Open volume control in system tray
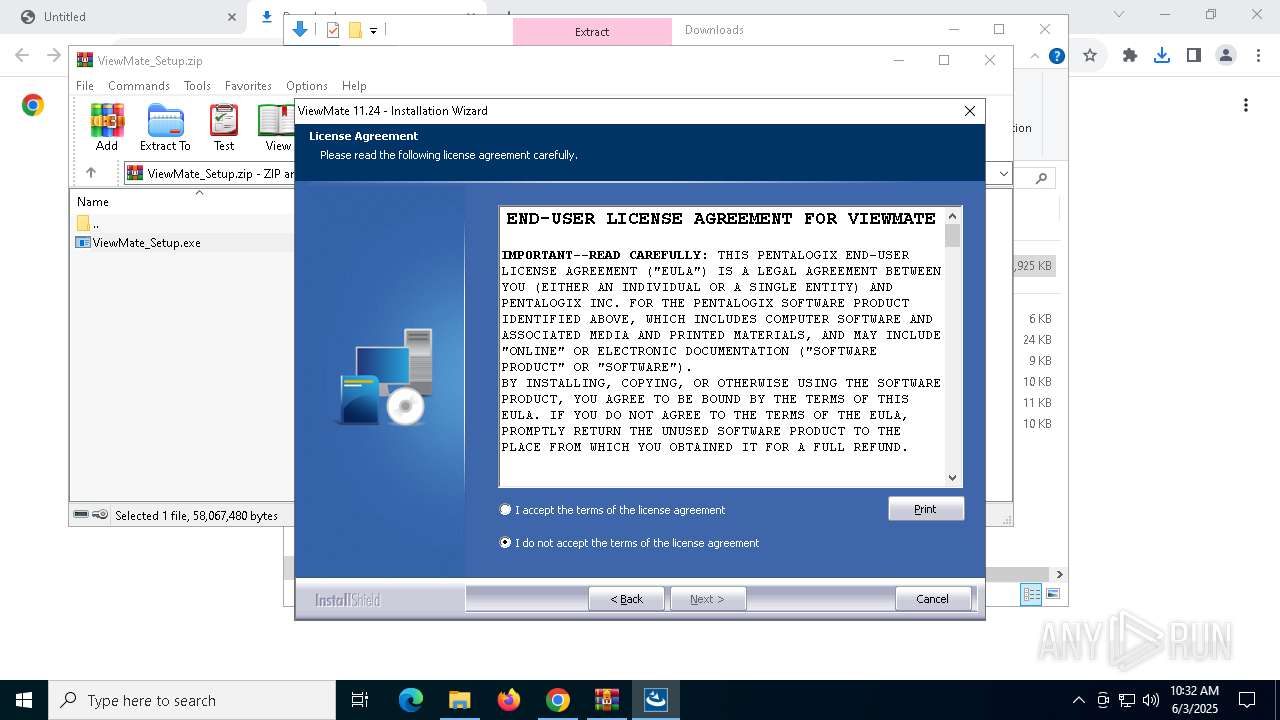 [x=1151, y=700]
